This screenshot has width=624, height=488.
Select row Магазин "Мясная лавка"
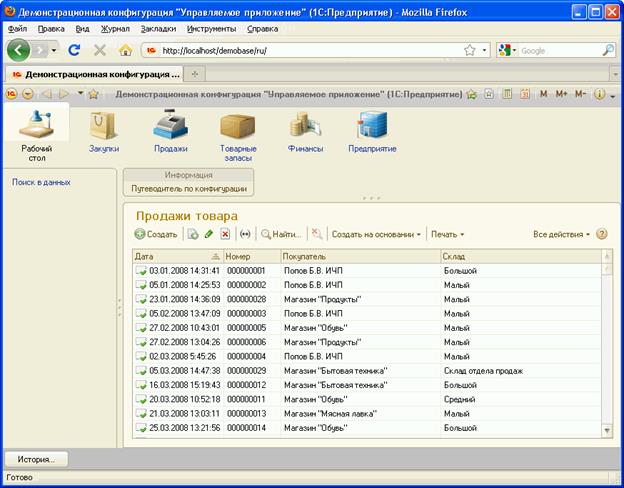[367, 414]
